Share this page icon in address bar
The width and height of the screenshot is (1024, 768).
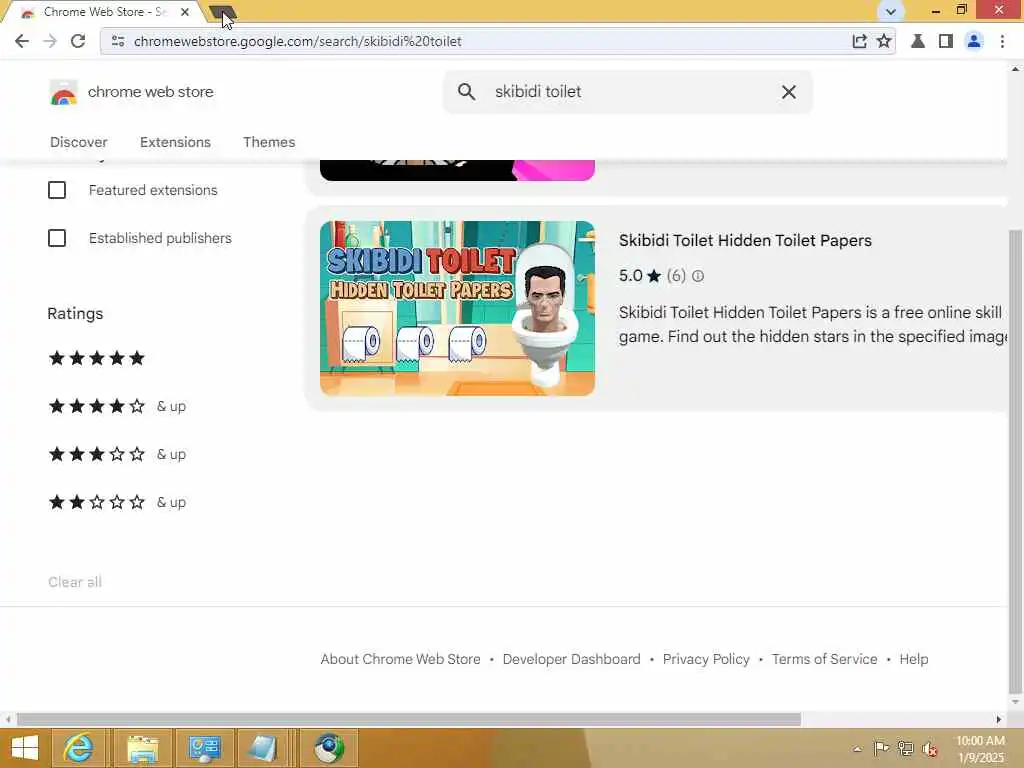point(859,41)
